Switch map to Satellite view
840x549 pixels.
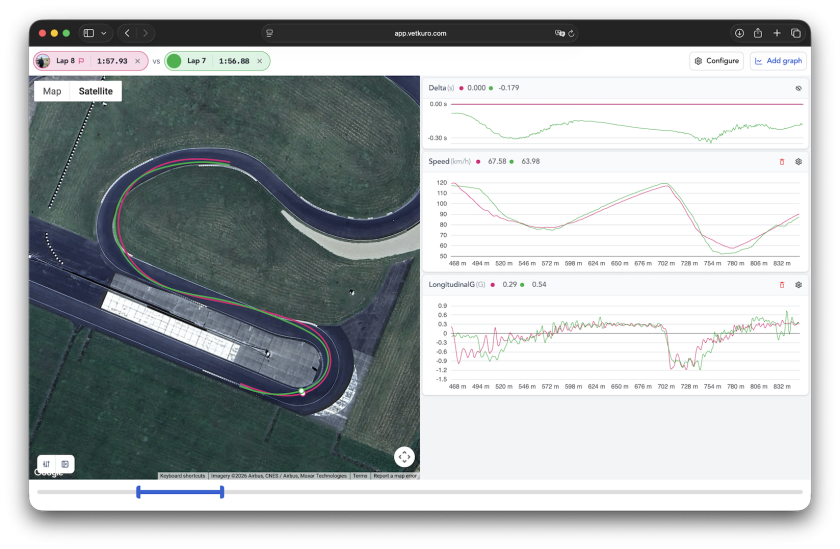(x=96, y=91)
